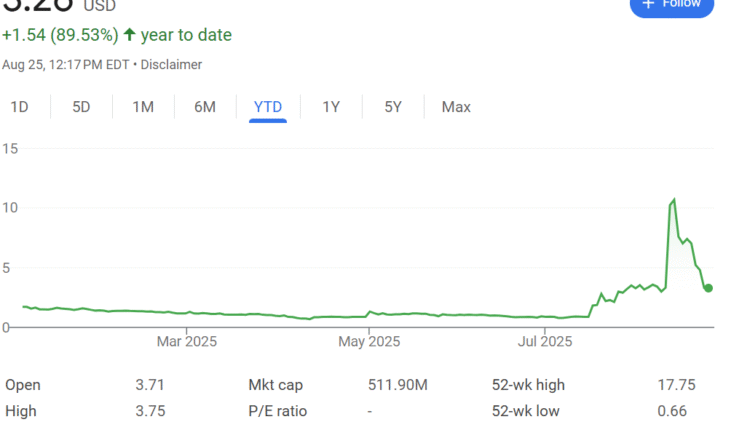The width and height of the screenshot is (750, 430).
Task: Click the blue Follow button
Action: pyautogui.click(x=672, y=5)
